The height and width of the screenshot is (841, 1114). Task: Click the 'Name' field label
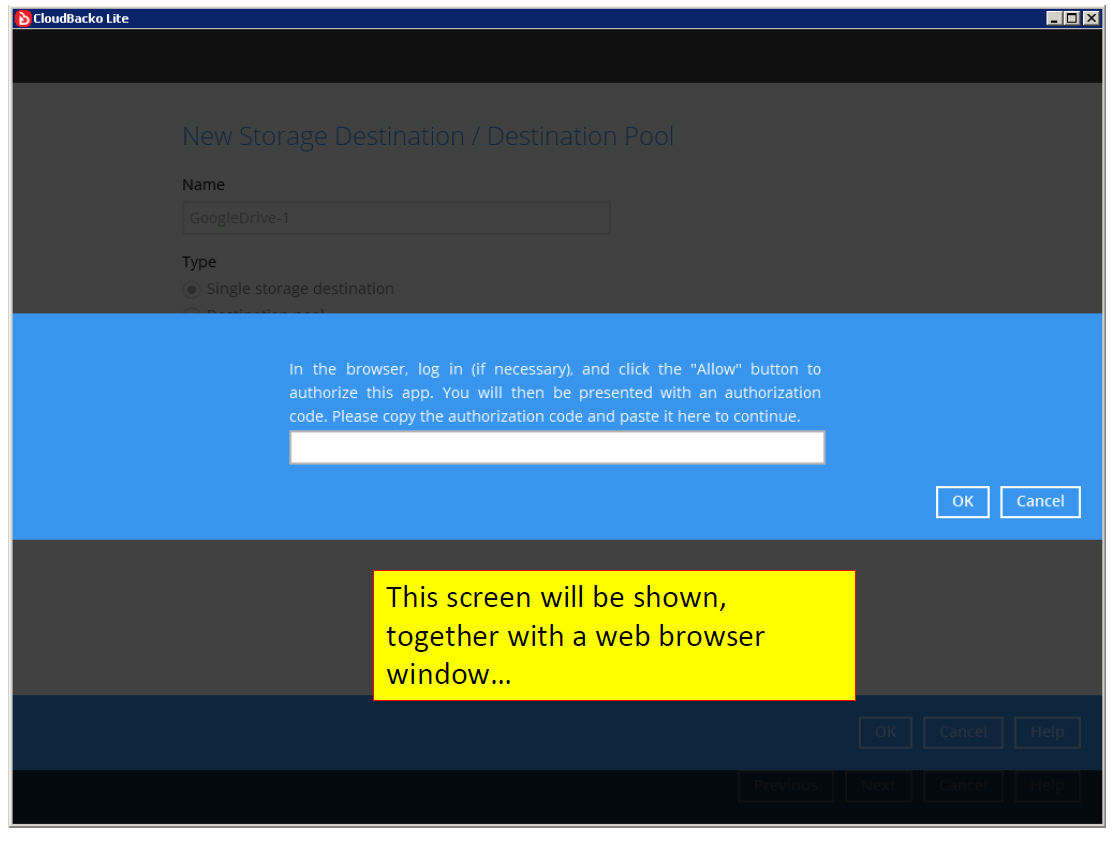pos(203,185)
